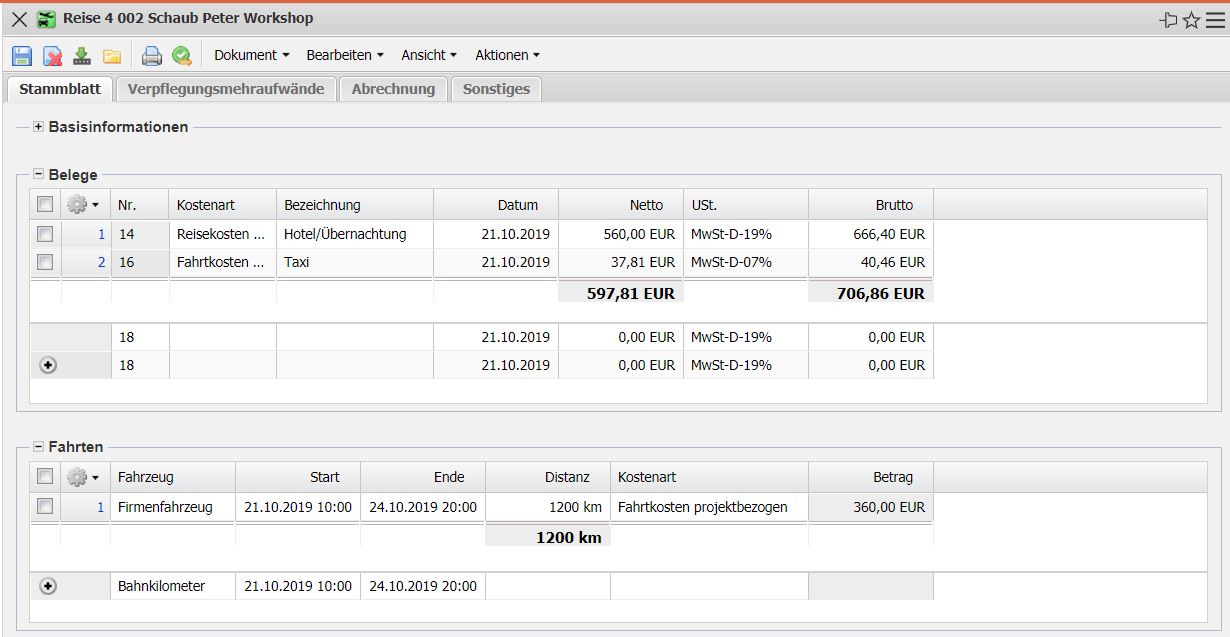Check the Hotel/Übernachtung row checkbox
This screenshot has height=637, width=1230.
point(45,234)
